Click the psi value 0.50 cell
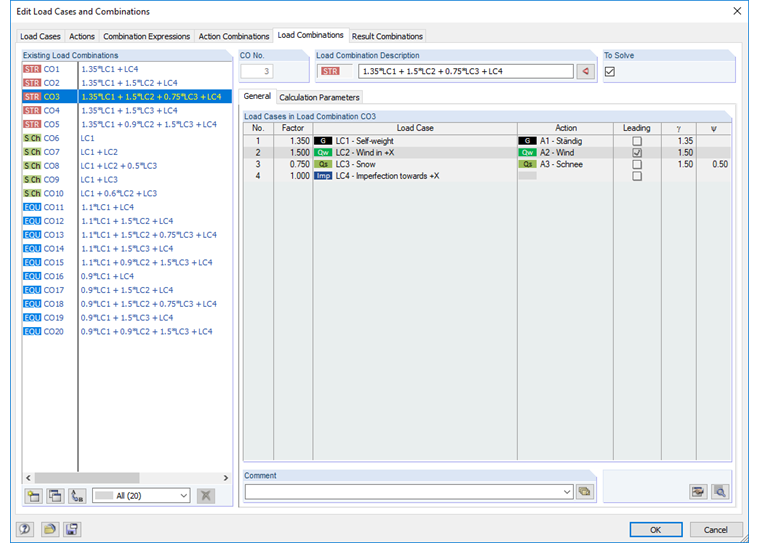Image resolution: width=760 pixels, height=543 pixels. [713, 164]
